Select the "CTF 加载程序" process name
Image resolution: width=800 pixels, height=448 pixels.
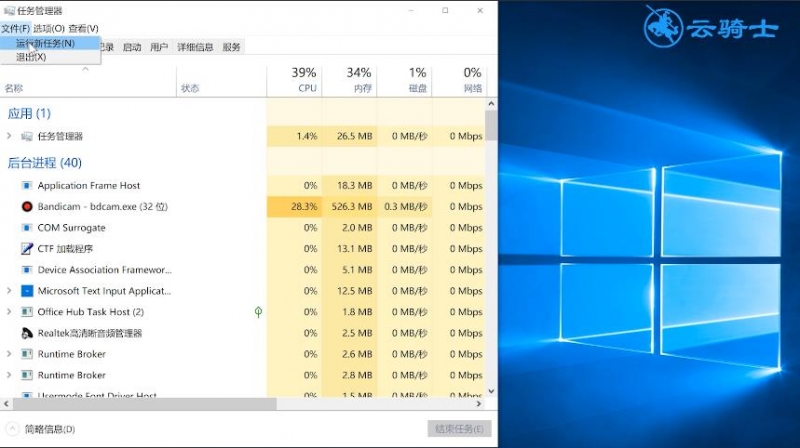tap(65, 248)
